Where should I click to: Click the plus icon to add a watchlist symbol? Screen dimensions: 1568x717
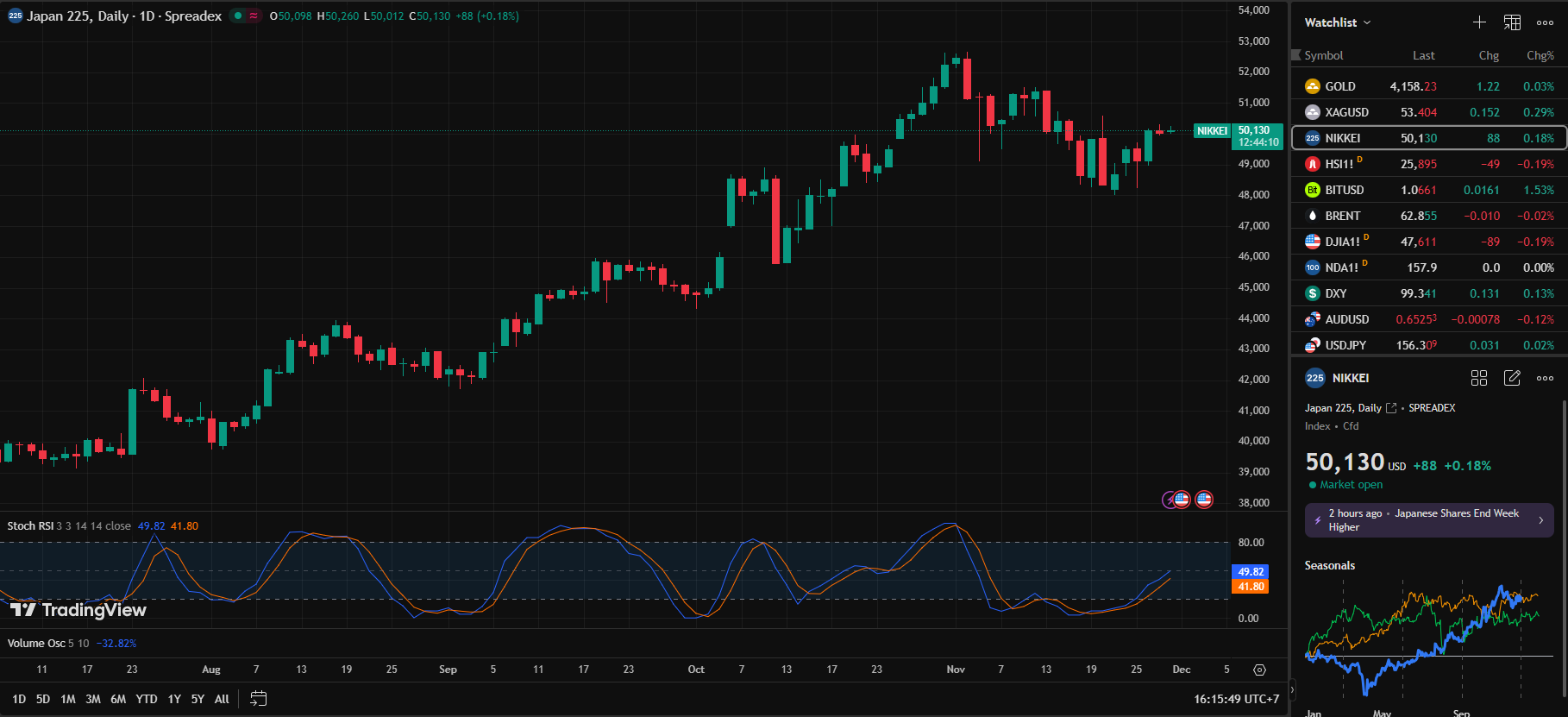pos(1479,22)
